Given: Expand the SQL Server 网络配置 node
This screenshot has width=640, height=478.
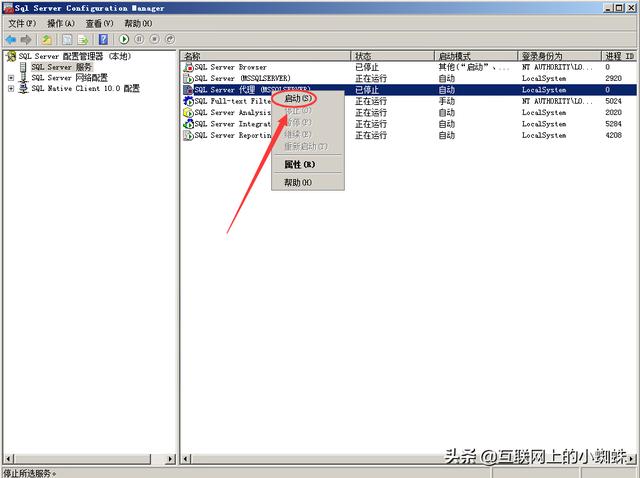Looking at the screenshot, I should coord(11,78).
